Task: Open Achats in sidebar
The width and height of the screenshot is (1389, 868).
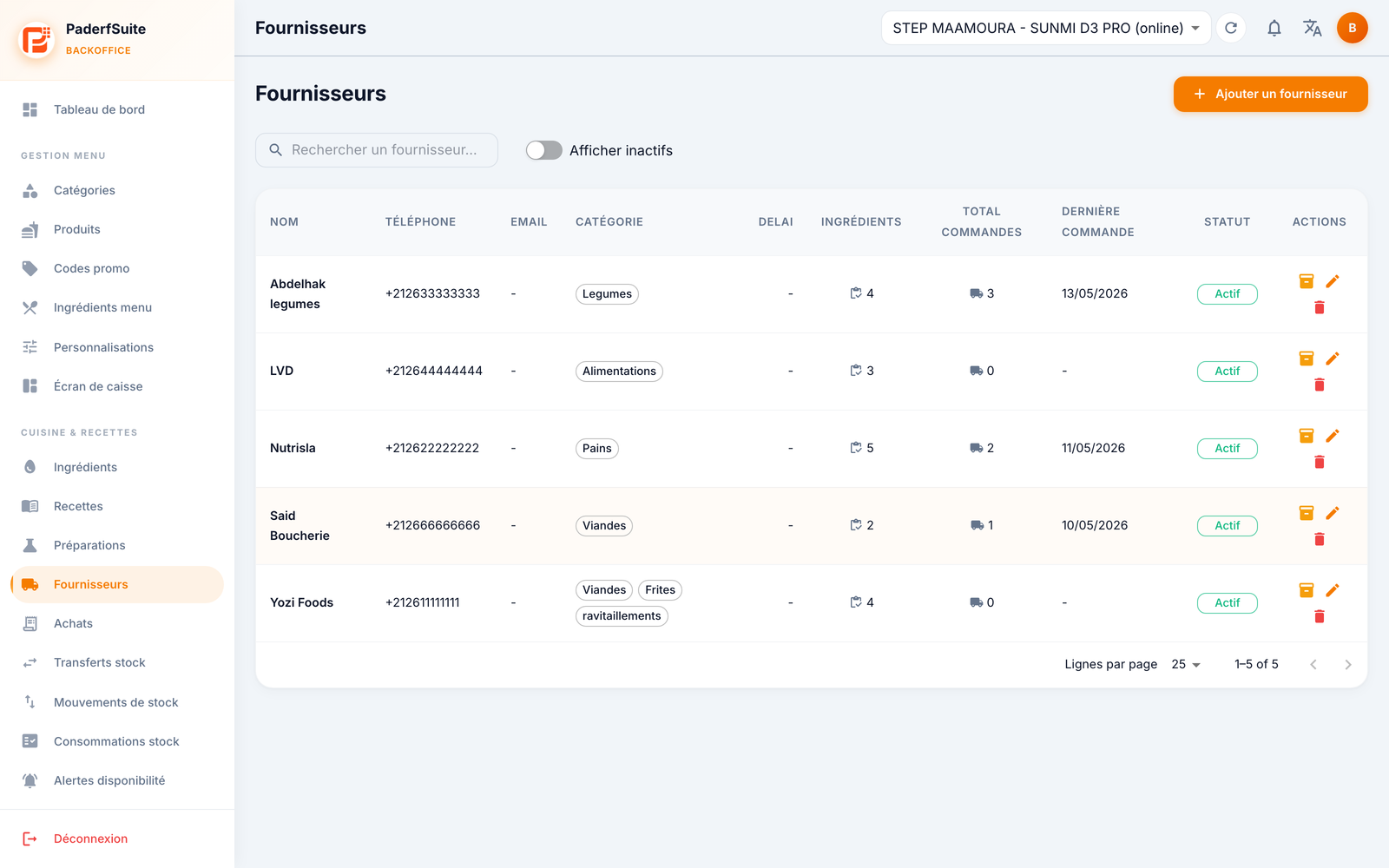Action: [117, 623]
